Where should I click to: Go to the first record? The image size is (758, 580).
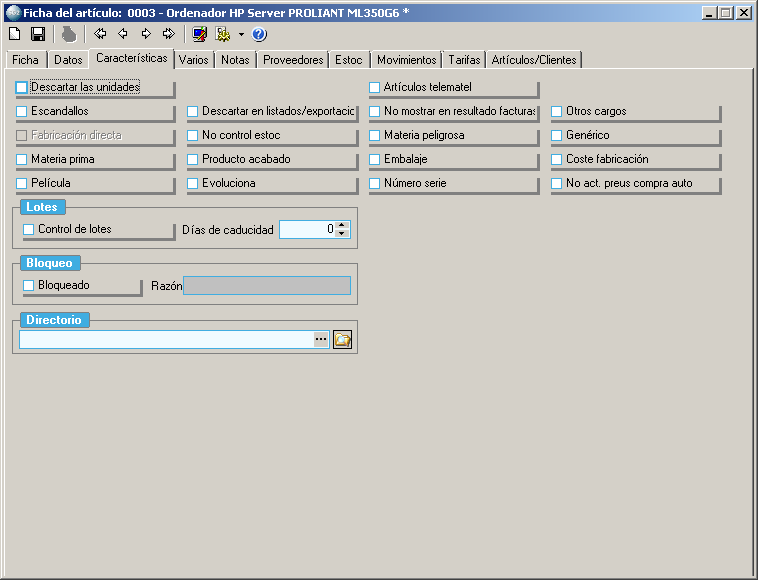tap(100, 34)
